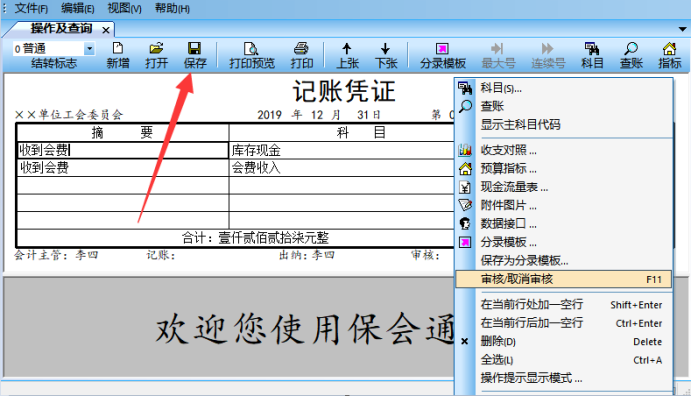Image resolution: width=692 pixels, height=397 pixels.
Task: Open 预算指标 ... from context menu
Action: pos(564,169)
